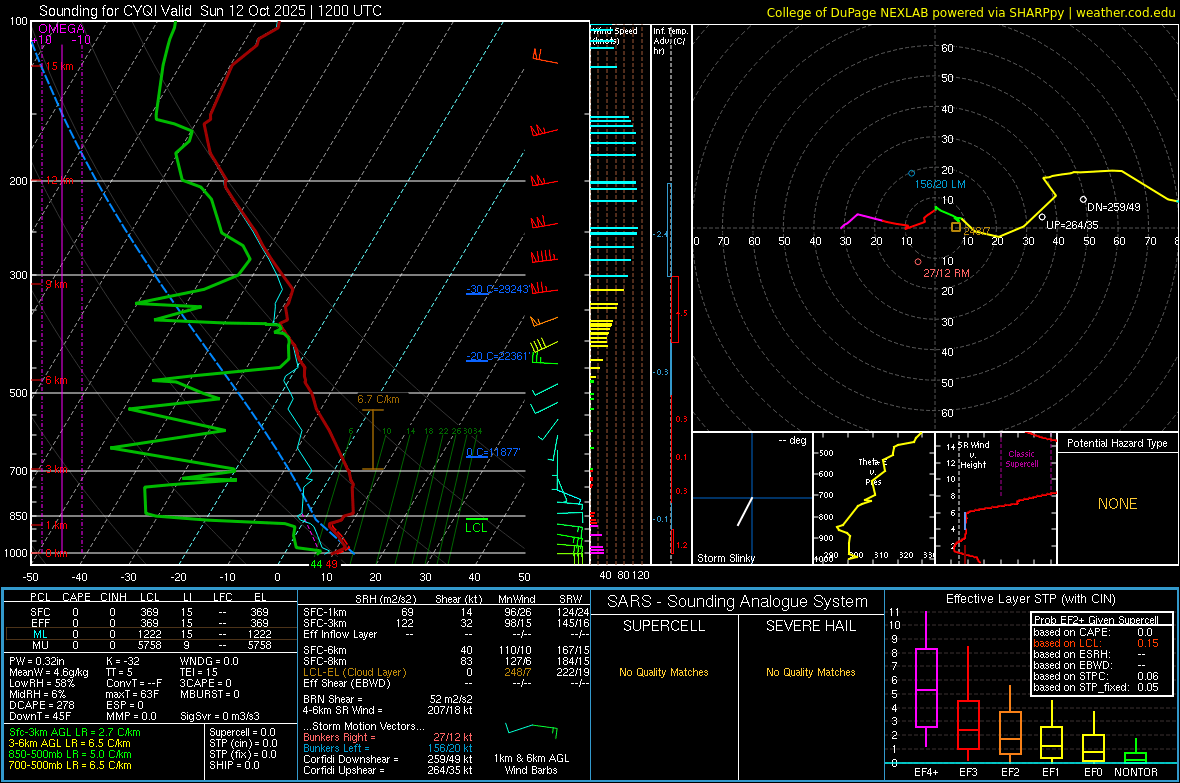Screen dimensions: 1180x783
Task: Click the blue left-mover circle on hodograph
Action: tap(911, 173)
